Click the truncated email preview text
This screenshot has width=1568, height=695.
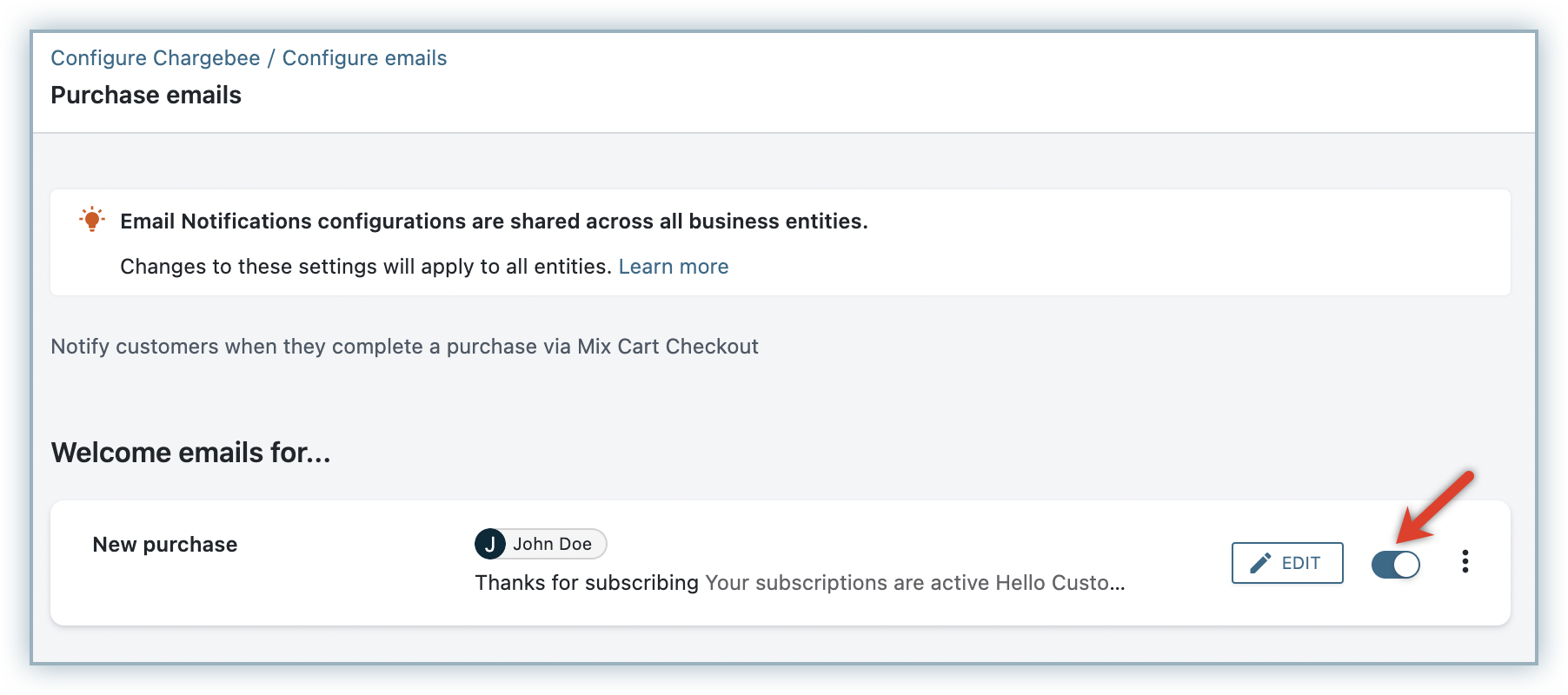(x=914, y=583)
